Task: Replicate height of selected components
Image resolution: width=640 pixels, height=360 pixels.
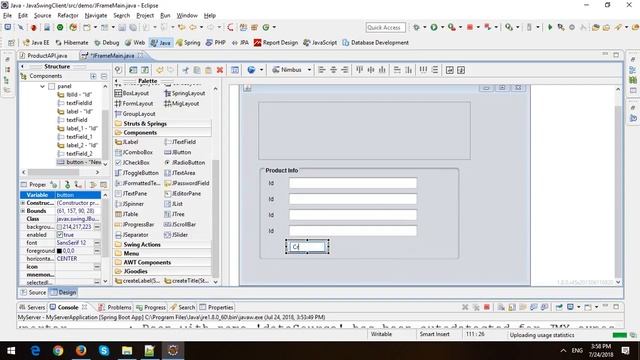Action: [x=408, y=70]
